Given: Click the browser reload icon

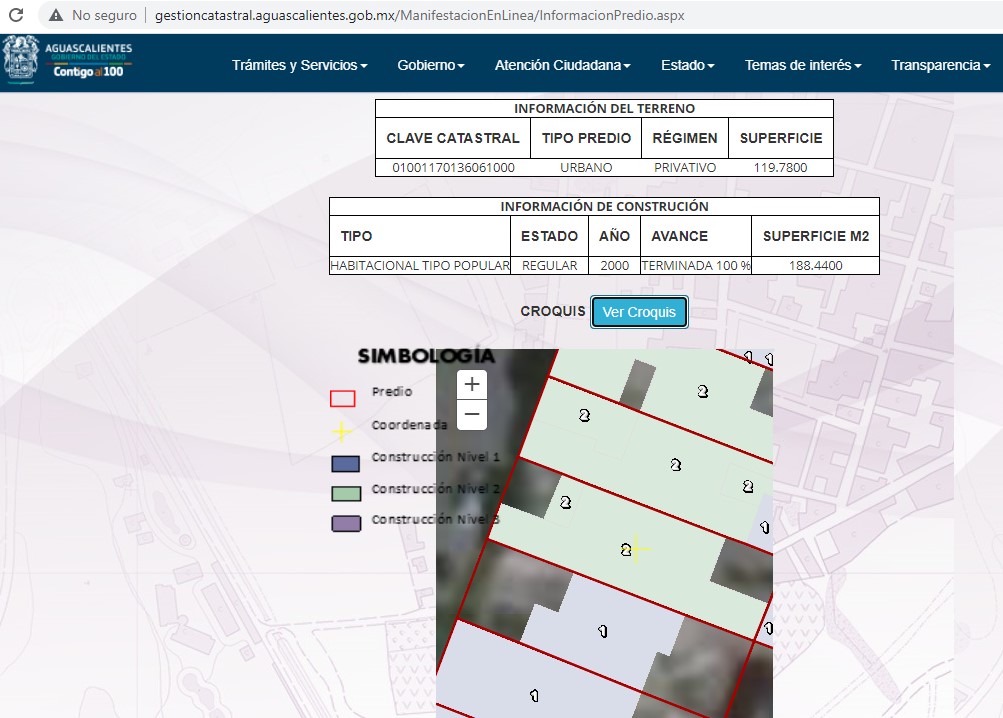Looking at the screenshot, I should pos(17,16).
